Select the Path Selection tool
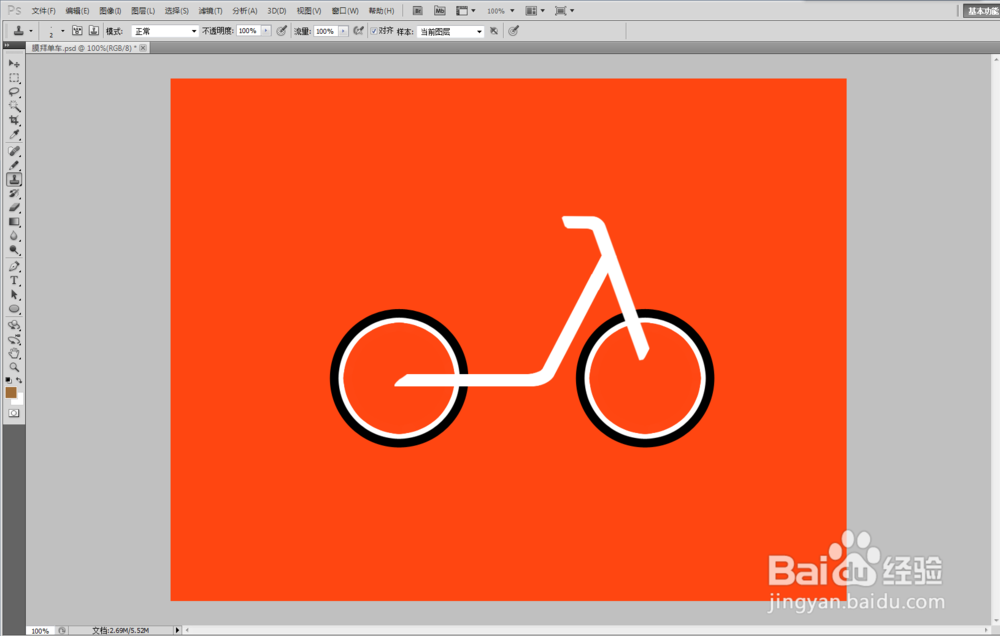 pyautogui.click(x=14, y=295)
